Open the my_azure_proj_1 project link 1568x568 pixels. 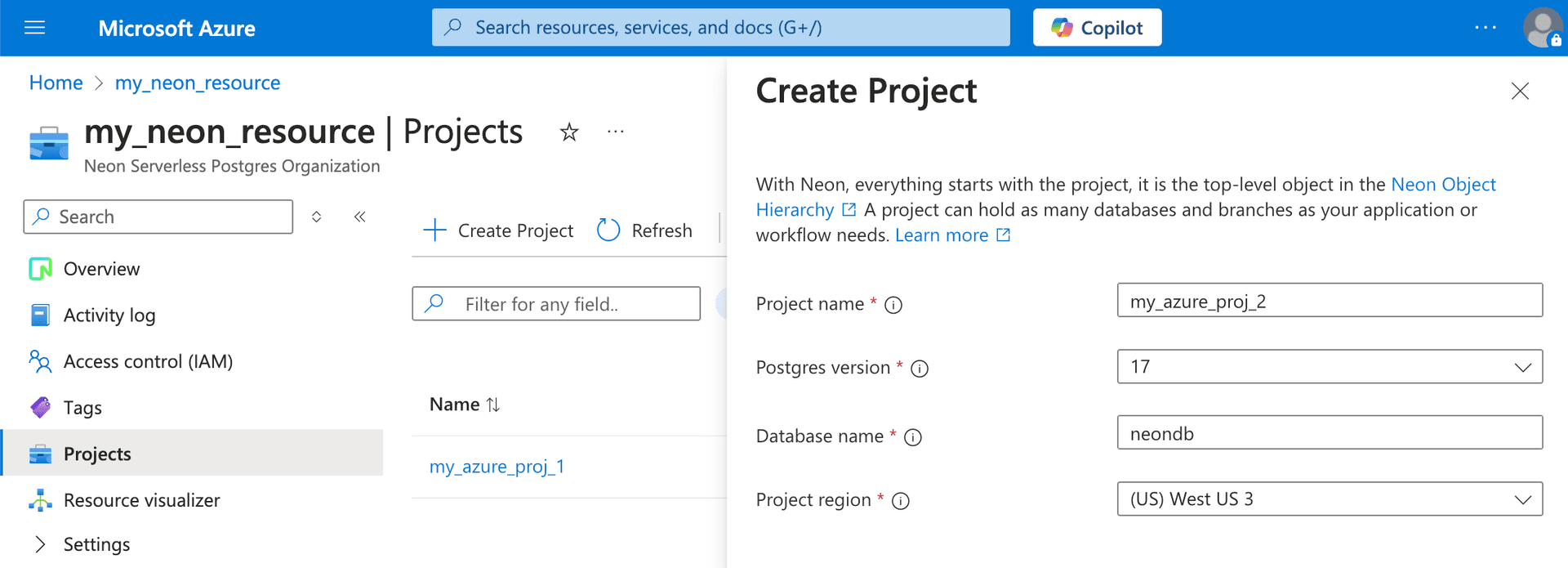tap(497, 467)
